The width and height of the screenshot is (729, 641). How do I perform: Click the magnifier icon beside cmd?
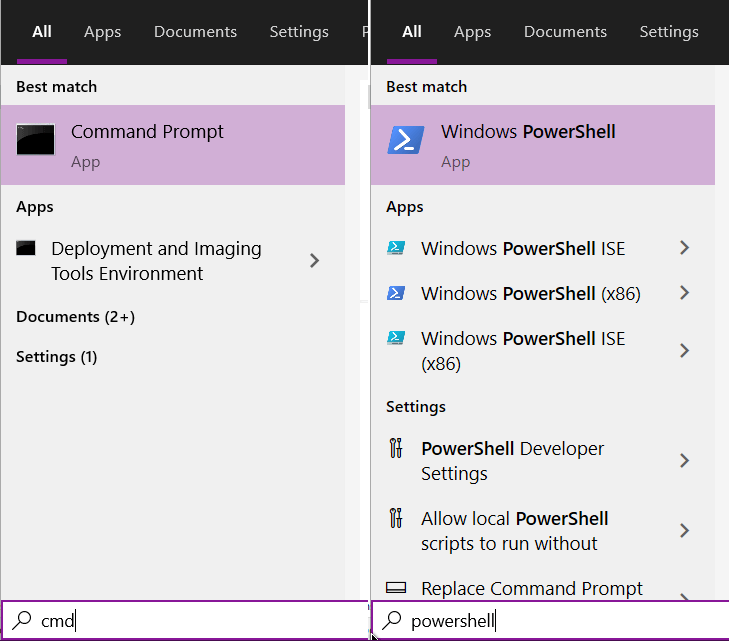[21, 620]
